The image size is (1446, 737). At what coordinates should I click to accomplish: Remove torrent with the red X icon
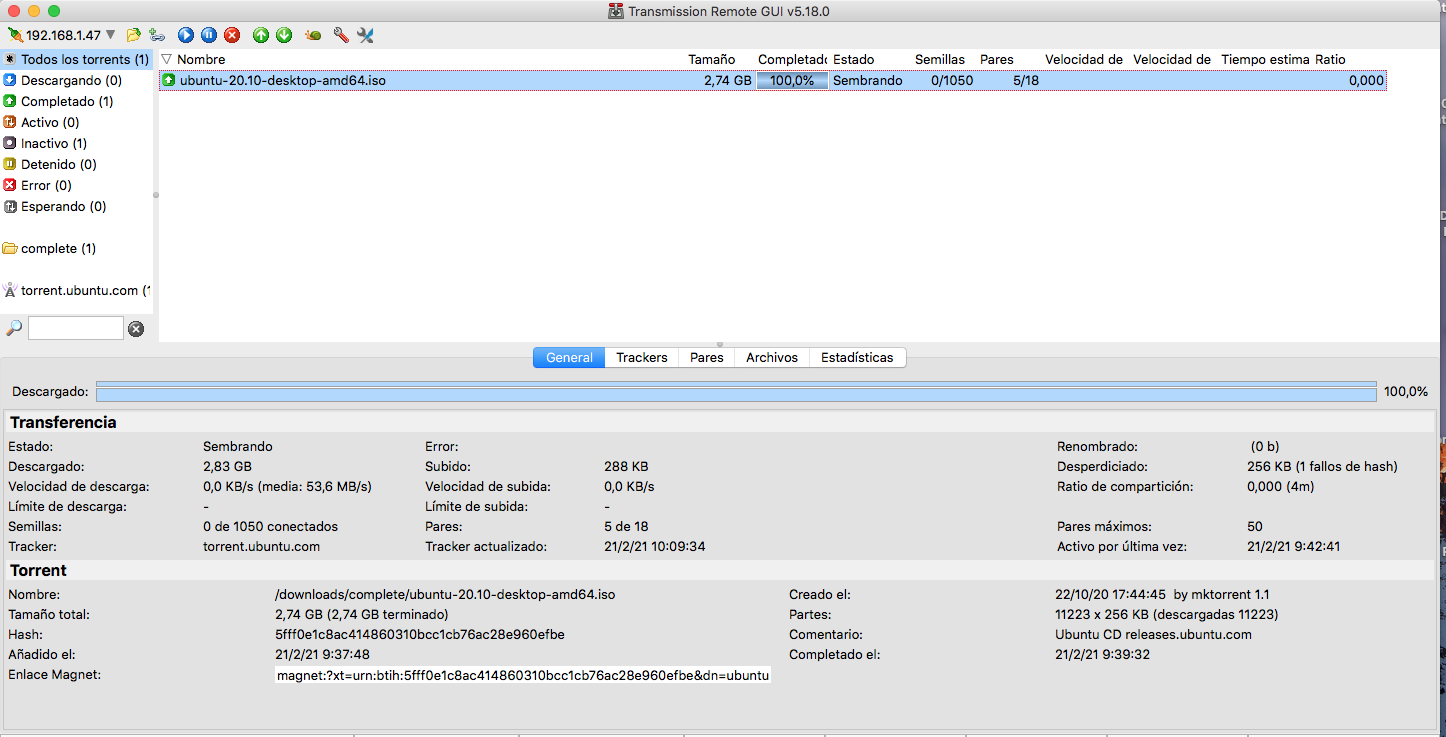pyautogui.click(x=232, y=35)
